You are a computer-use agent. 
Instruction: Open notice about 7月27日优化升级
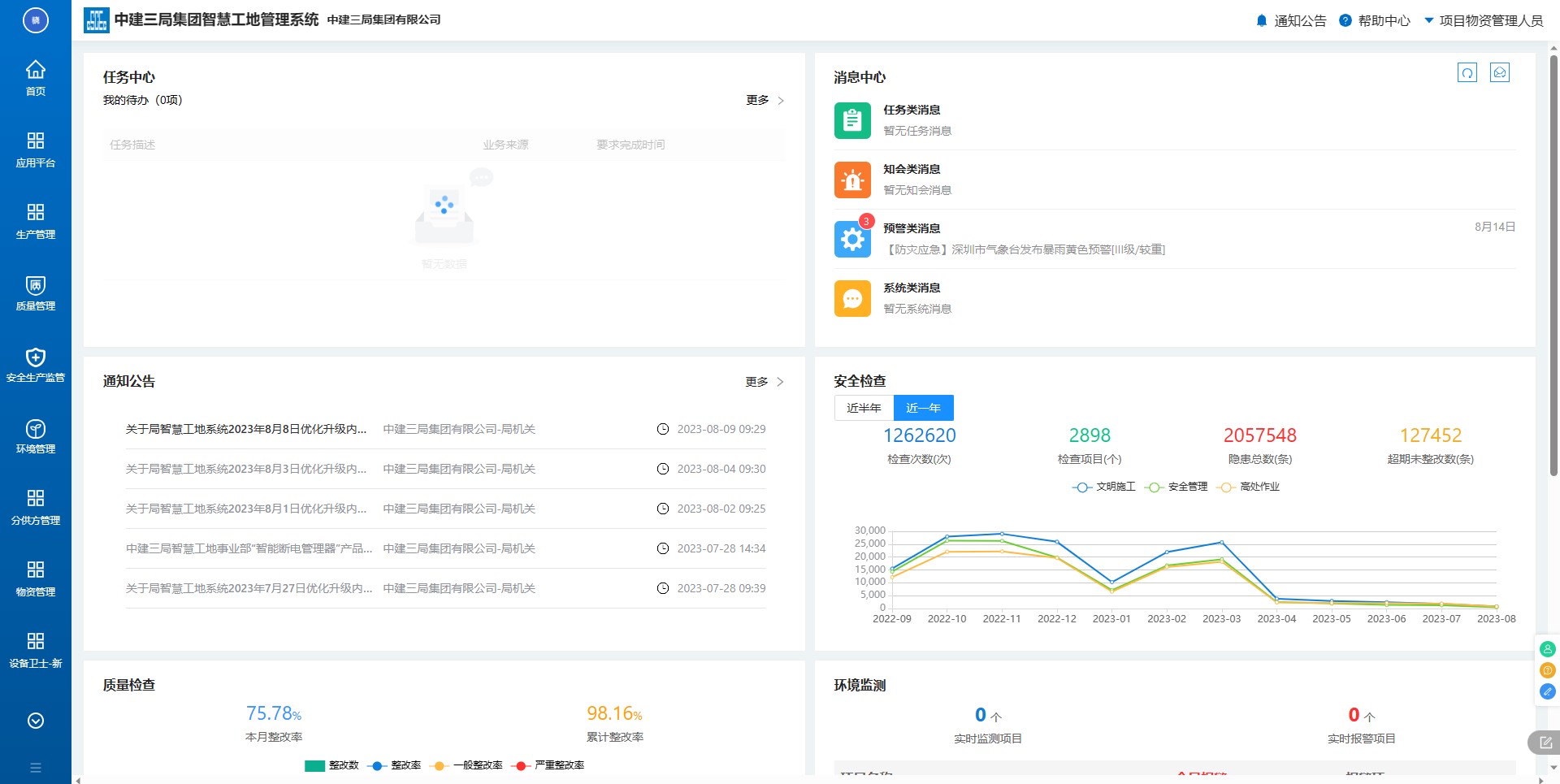click(249, 588)
